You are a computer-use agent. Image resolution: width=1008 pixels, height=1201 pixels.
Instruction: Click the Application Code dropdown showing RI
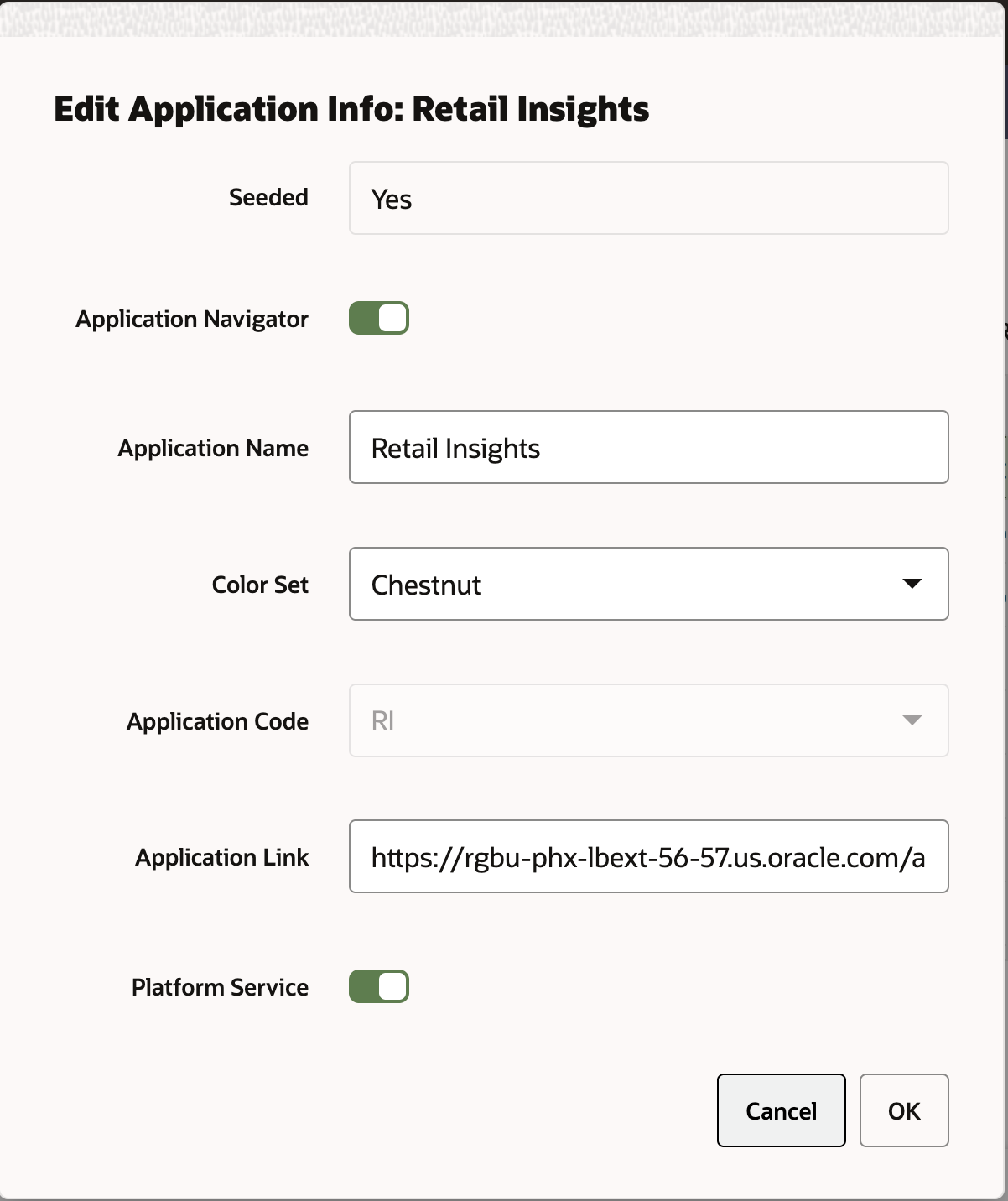point(648,720)
